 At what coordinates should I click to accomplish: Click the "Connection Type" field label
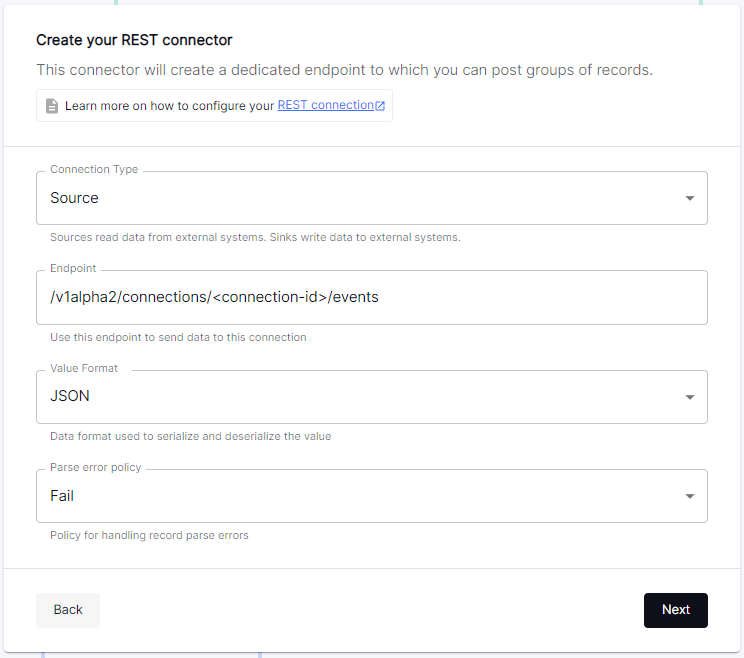click(94, 170)
